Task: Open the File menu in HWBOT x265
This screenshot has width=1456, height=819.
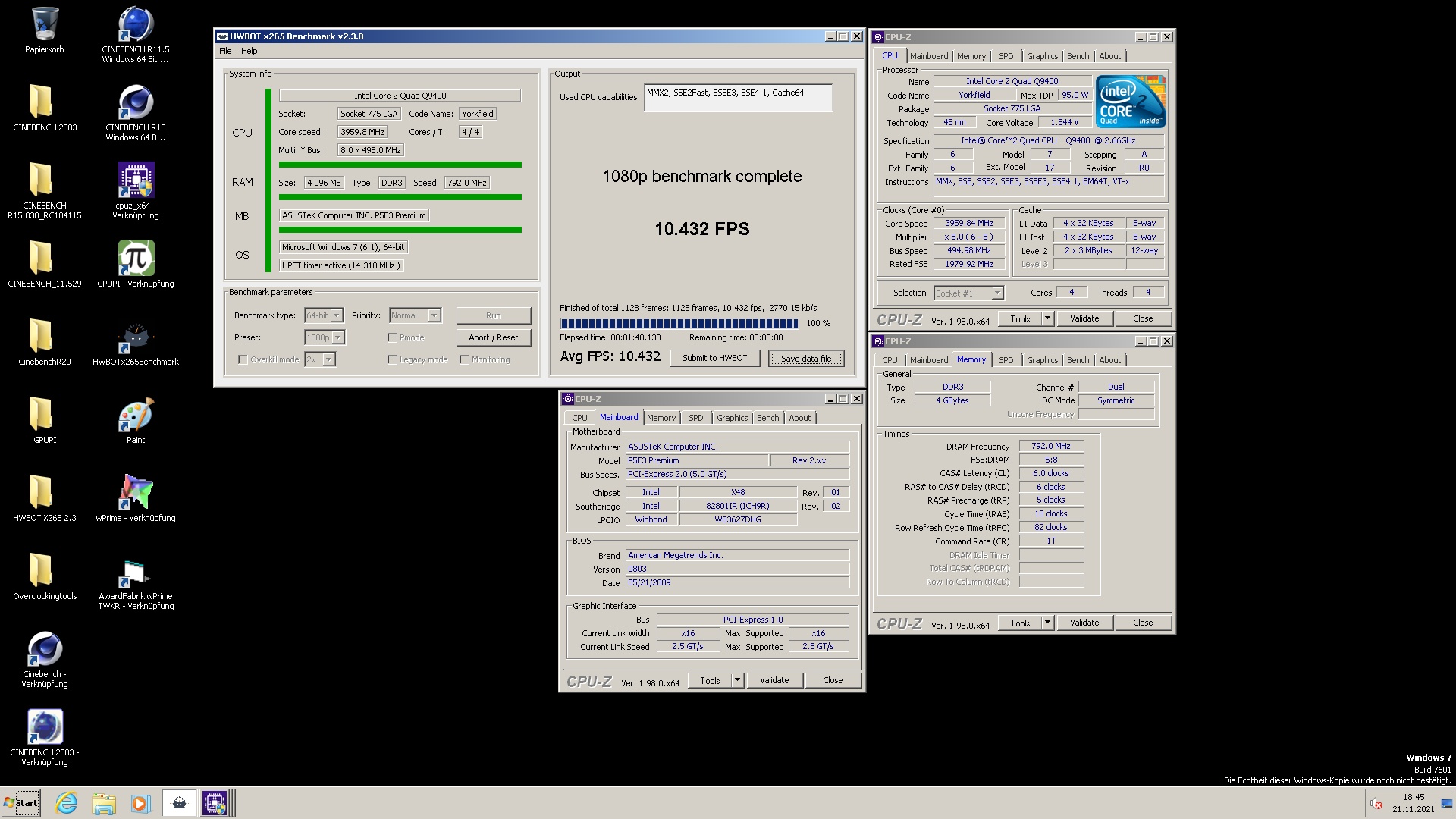Action: (225, 51)
